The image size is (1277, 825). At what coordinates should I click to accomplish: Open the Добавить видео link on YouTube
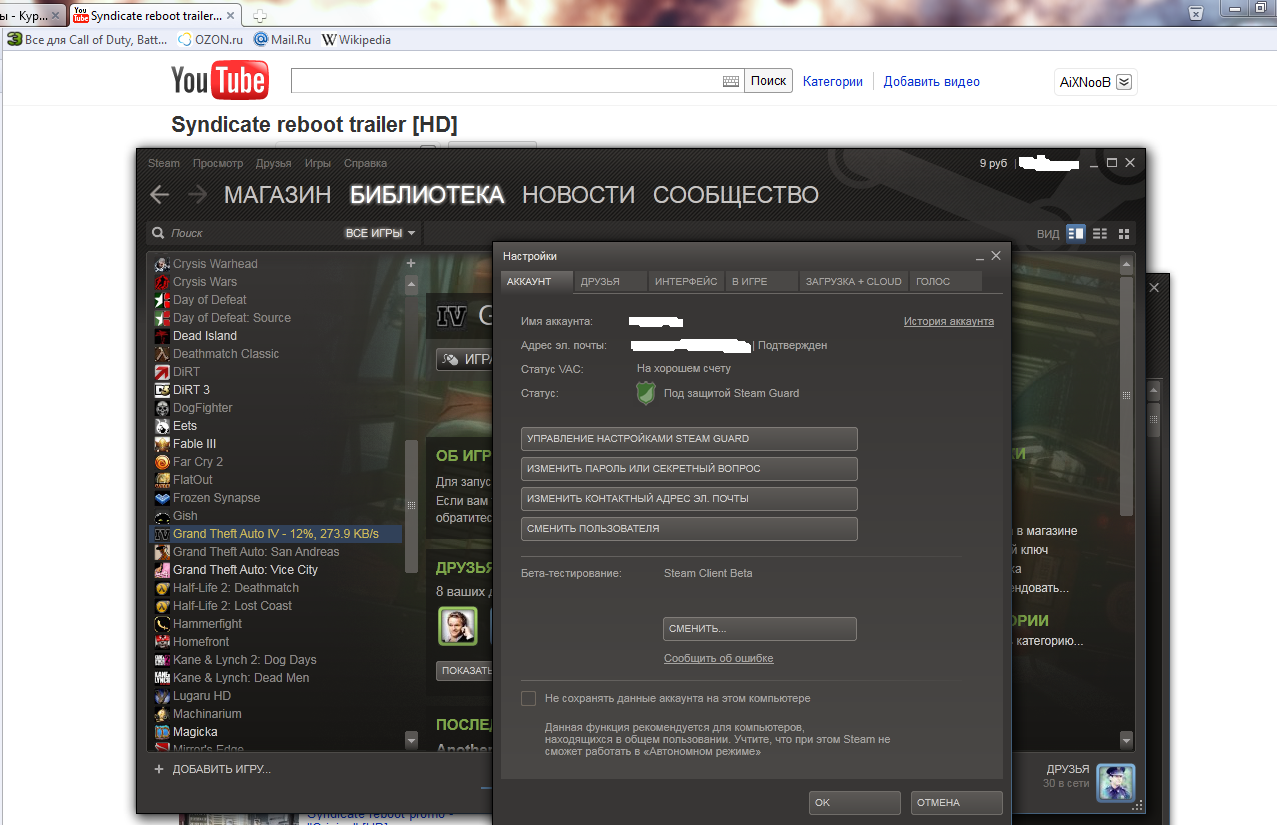tap(932, 82)
